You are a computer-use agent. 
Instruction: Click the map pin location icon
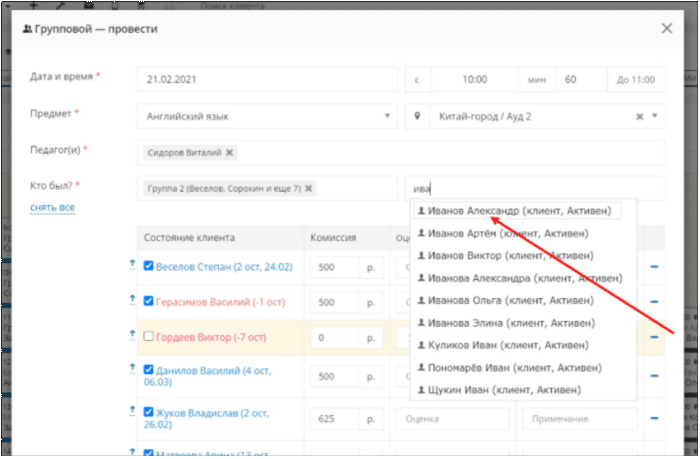[x=417, y=116]
